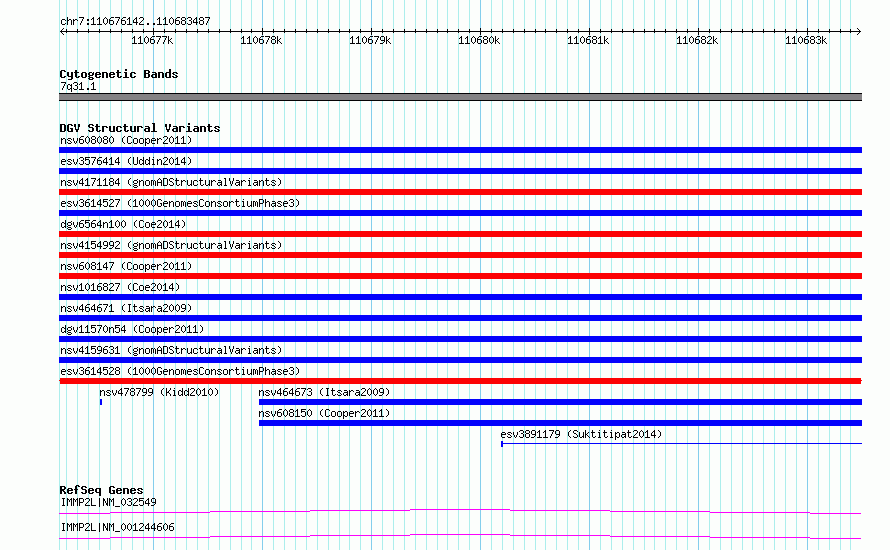This screenshot has width=890, height=550.
Task: Select the blue bar under nsv464671
Action: (x=460, y=318)
